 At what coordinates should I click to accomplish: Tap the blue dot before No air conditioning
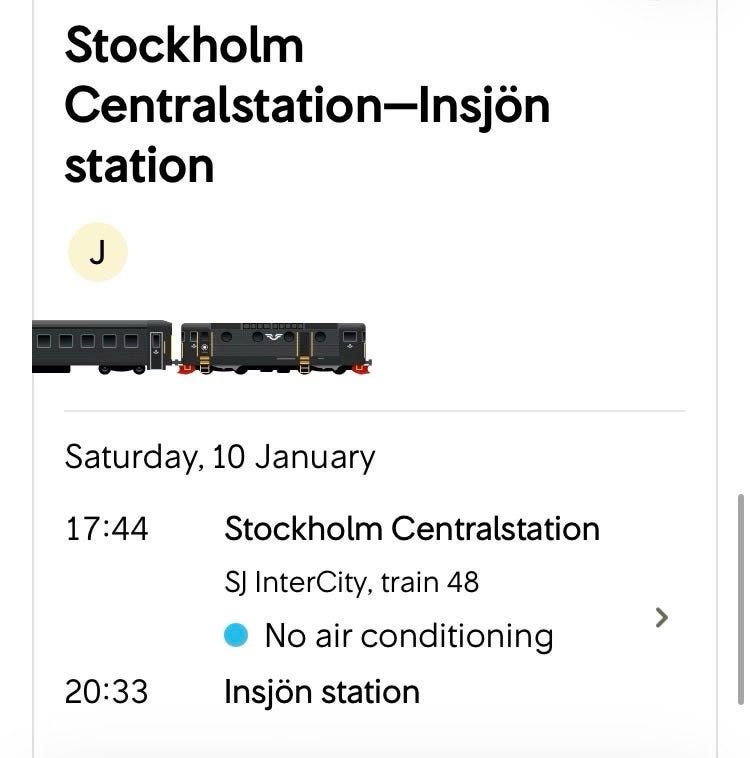click(x=236, y=635)
